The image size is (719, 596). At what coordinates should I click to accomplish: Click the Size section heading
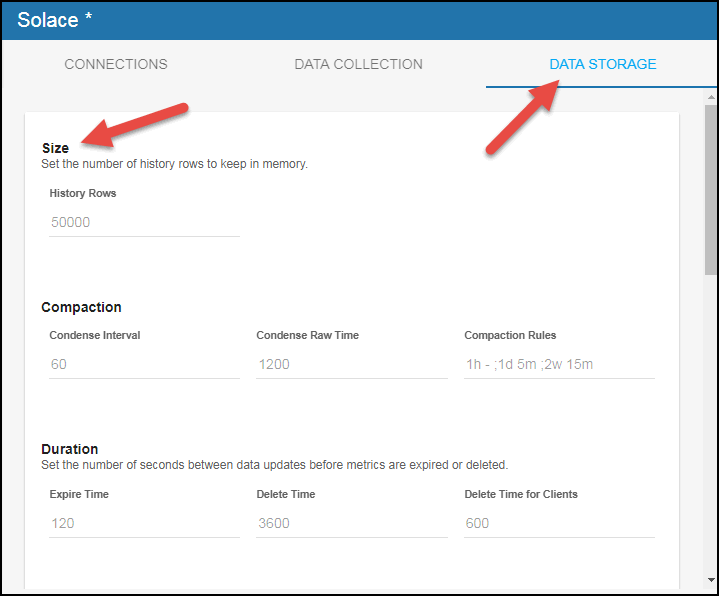[x=55, y=148]
